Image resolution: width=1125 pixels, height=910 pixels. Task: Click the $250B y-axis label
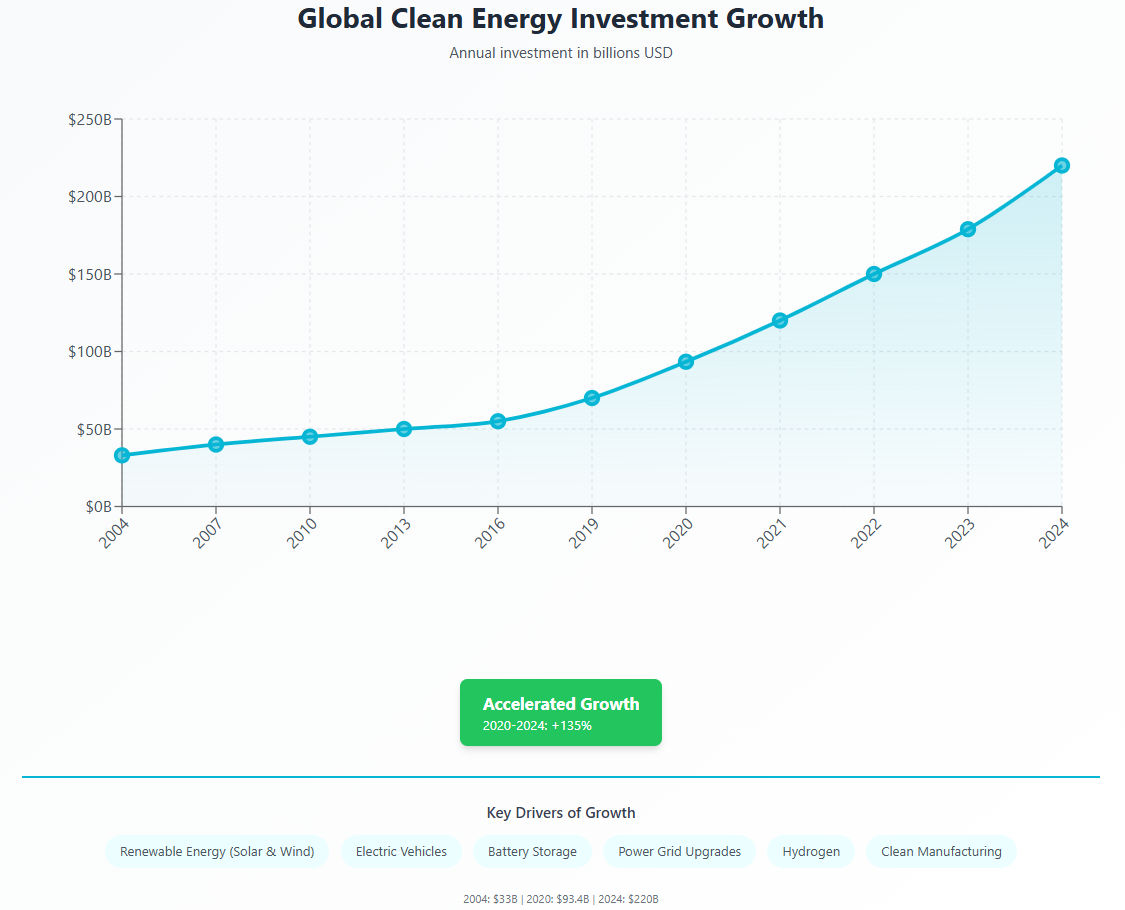(x=89, y=119)
